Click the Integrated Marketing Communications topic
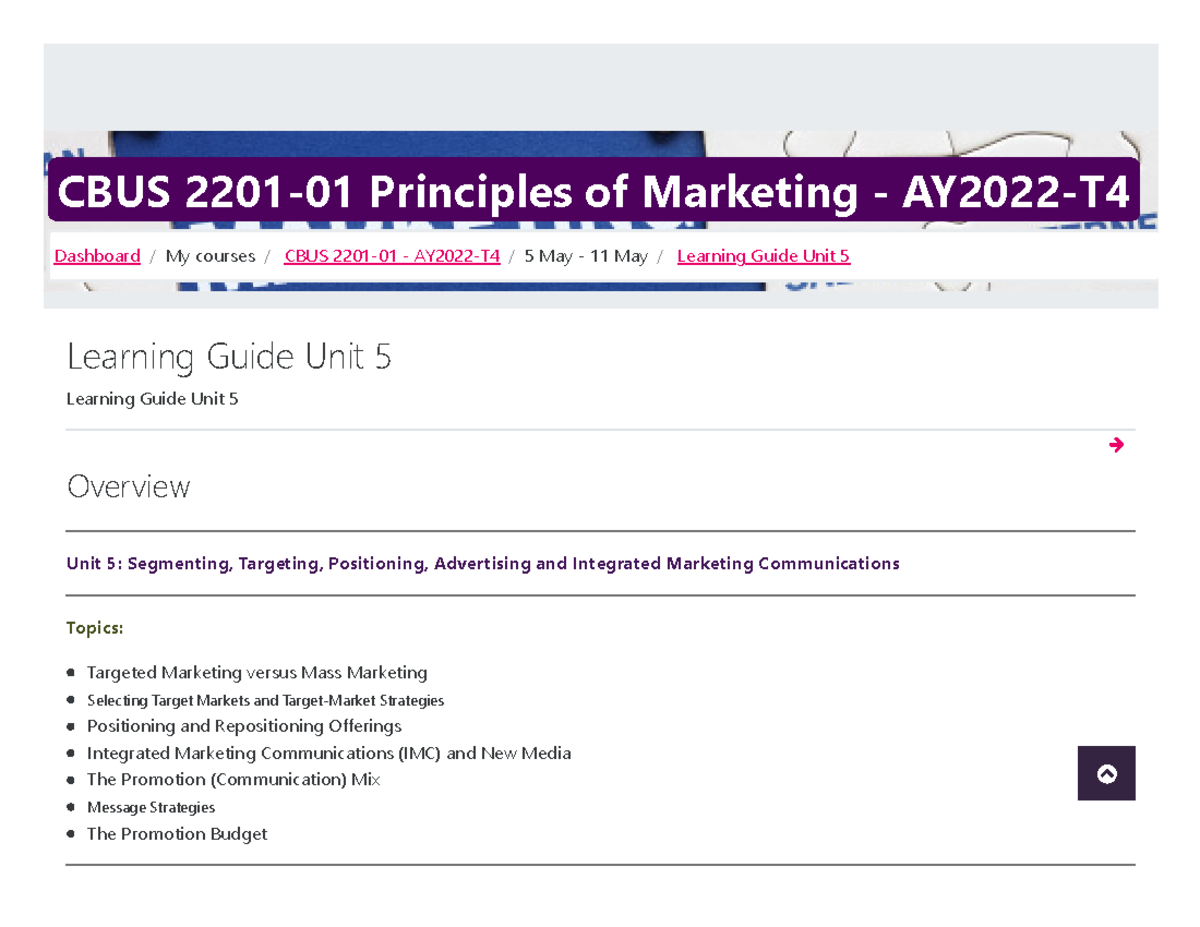The image size is (1200, 927). pyautogui.click(x=330, y=753)
